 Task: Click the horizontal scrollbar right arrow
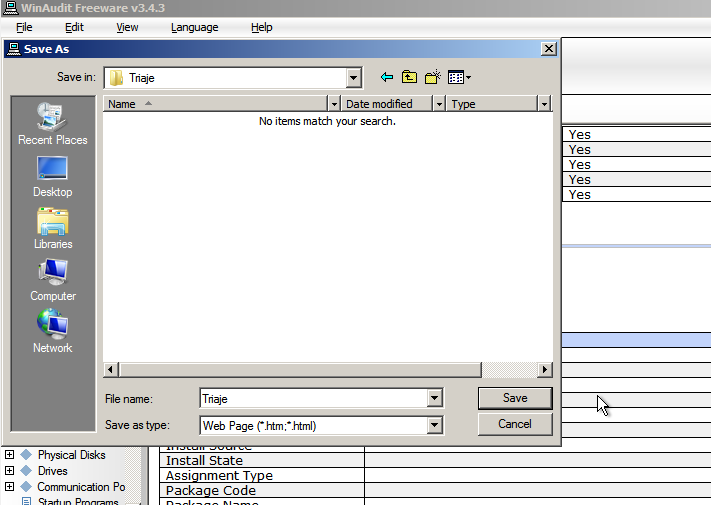(x=545, y=369)
